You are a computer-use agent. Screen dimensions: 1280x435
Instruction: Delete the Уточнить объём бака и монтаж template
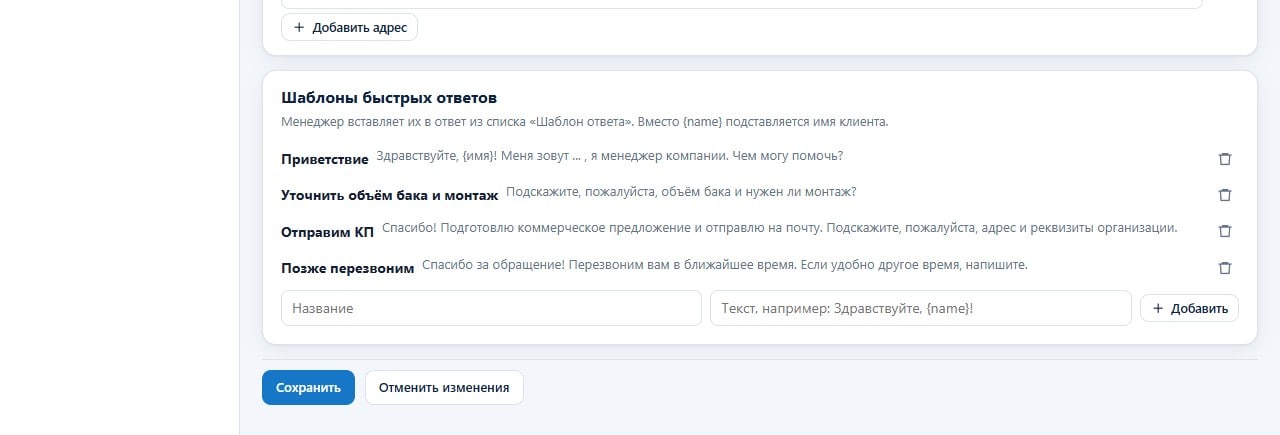(x=1225, y=195)
